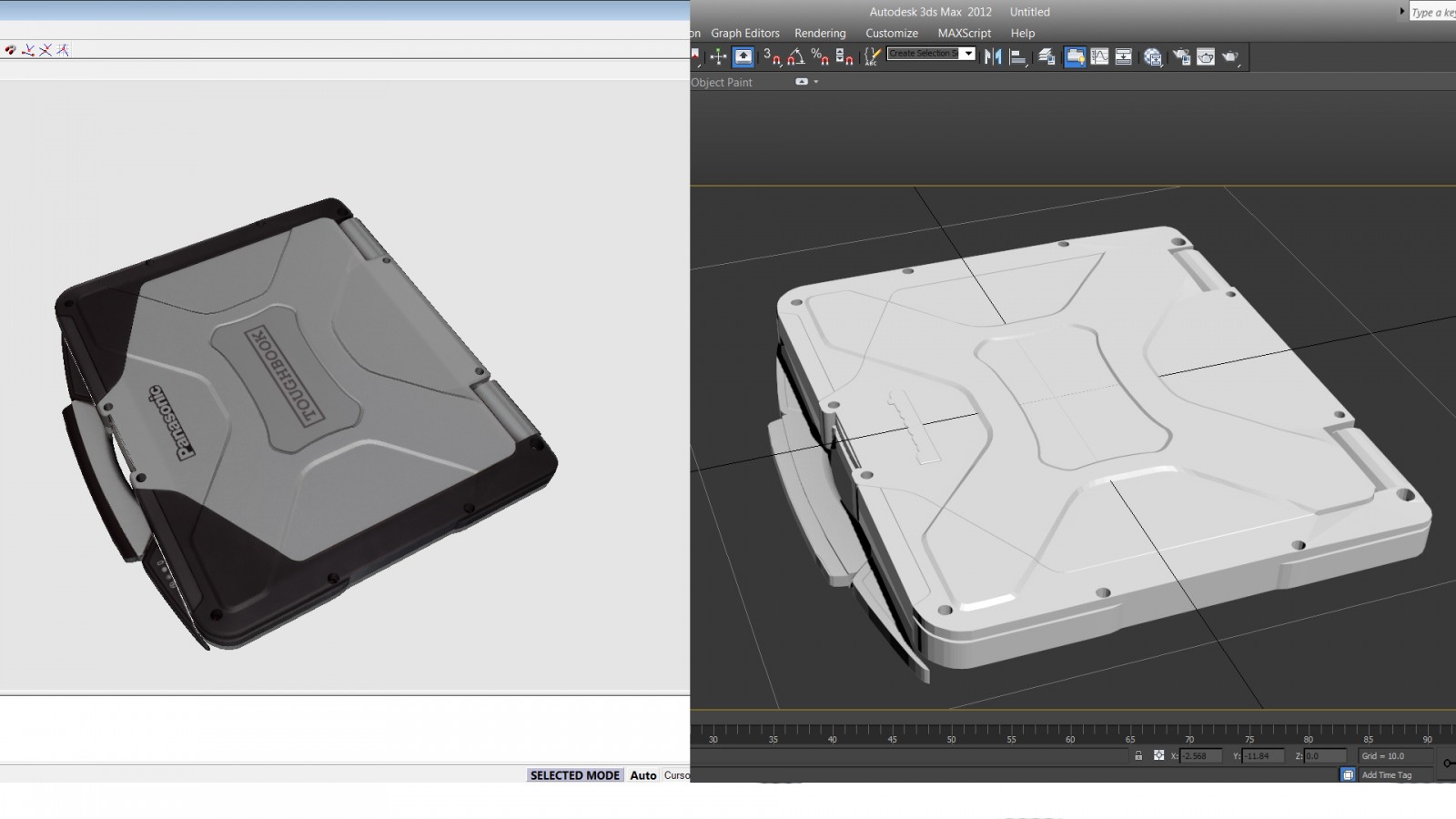This screenshot has width=1456, height=819.
Task: Expand the Object Paint ribbon arrow
Action: [816, 82]
